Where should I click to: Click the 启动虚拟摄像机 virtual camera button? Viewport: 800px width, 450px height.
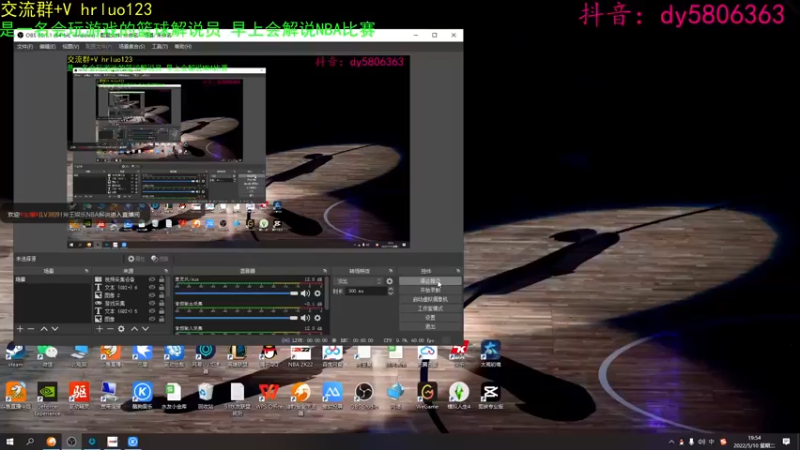(x=430, y=299)
